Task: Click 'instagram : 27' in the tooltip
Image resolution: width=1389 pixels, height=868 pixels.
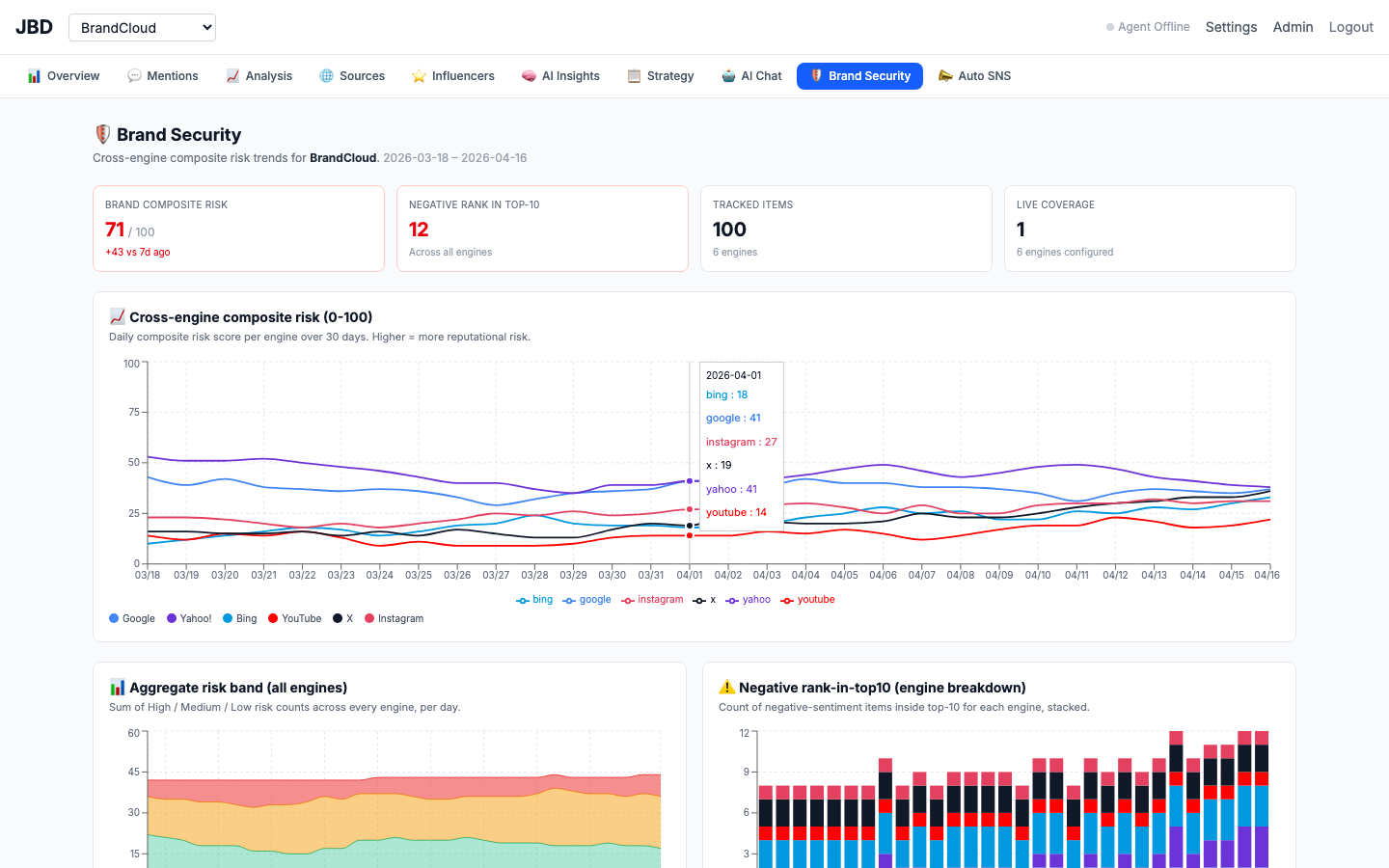Action: pos(741,442)
